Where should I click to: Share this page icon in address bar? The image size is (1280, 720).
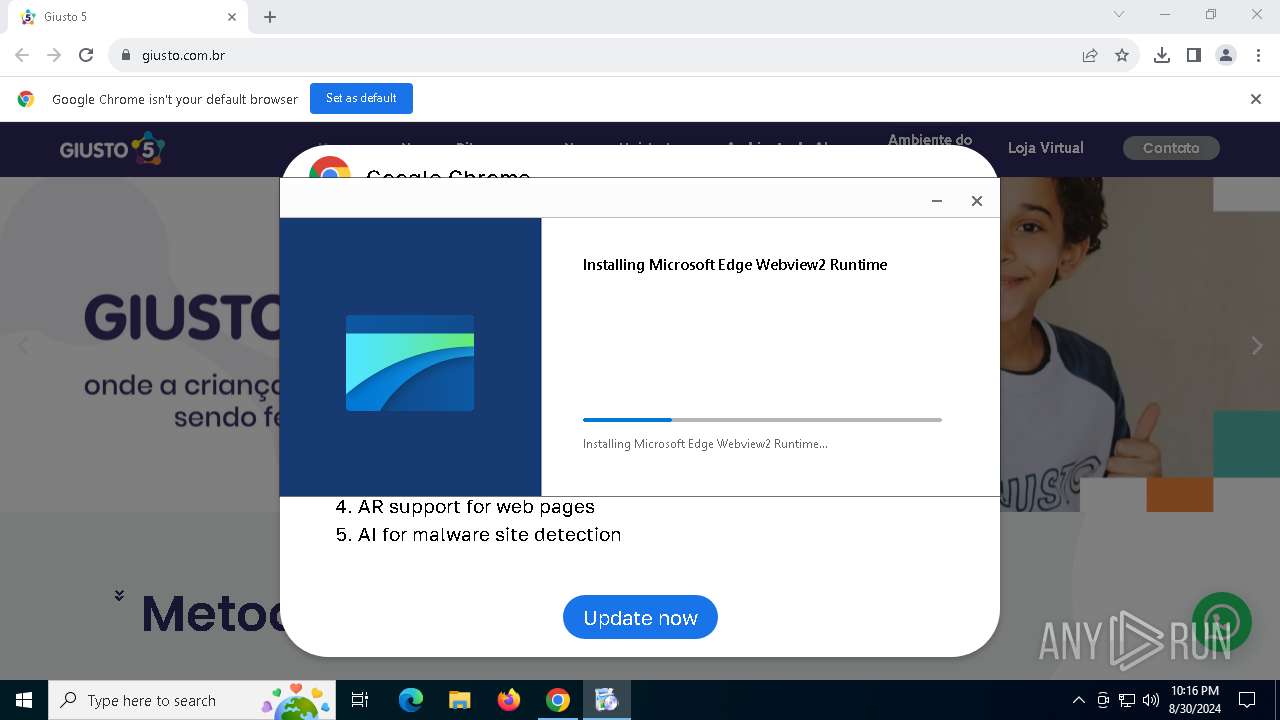click(x=1090, y=55)
